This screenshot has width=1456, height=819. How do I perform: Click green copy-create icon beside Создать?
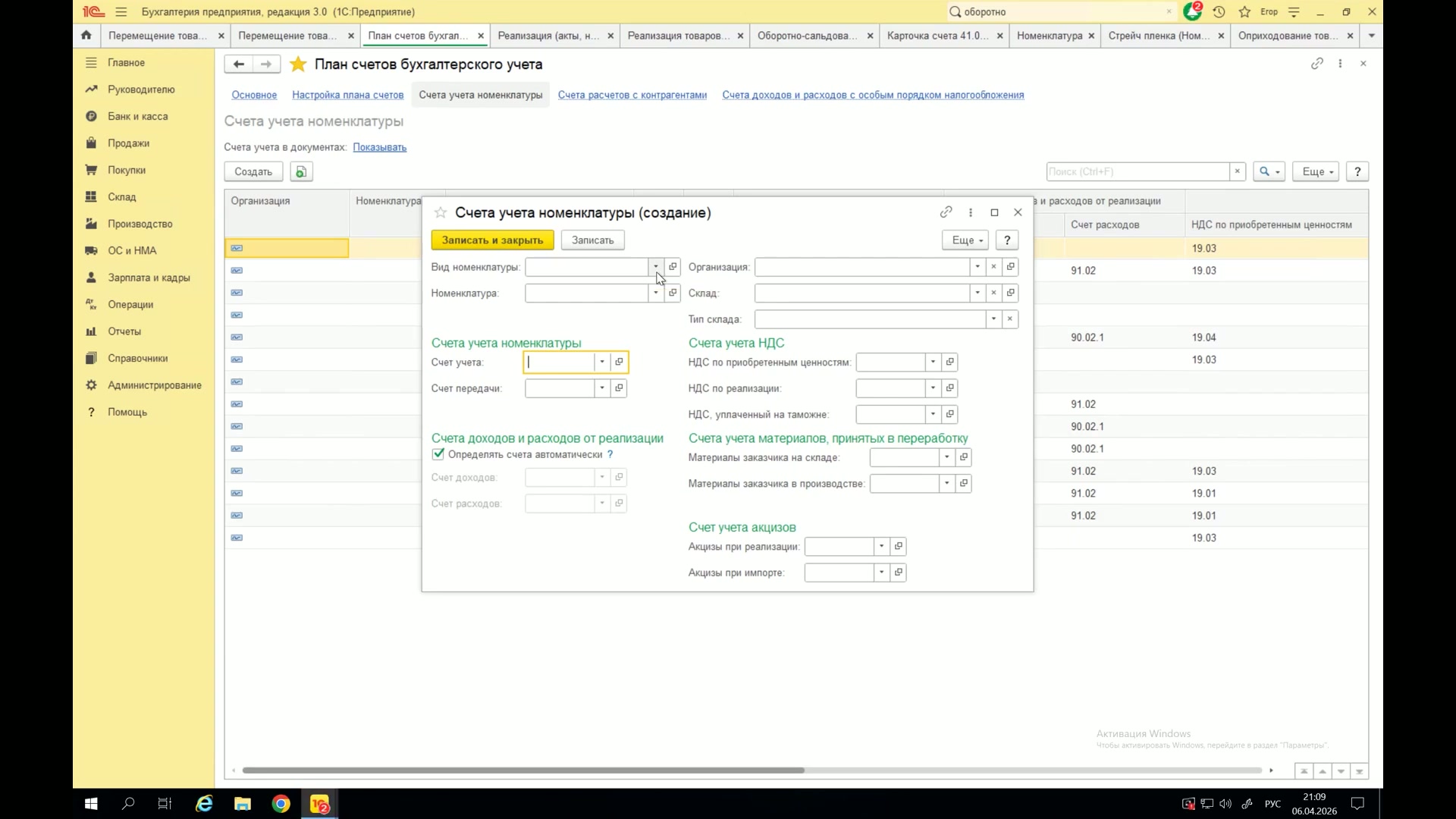301,172
